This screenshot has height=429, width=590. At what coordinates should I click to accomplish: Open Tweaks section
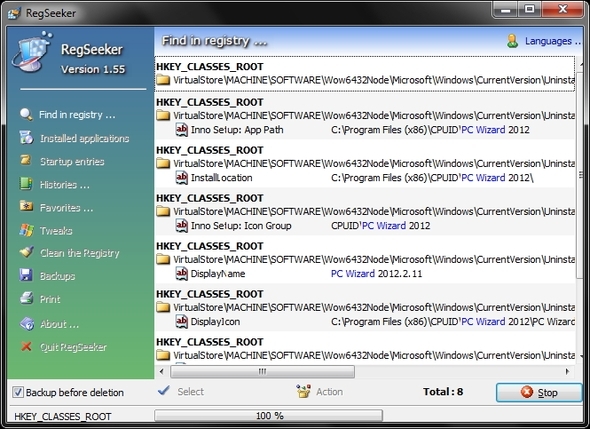[56, 230]
